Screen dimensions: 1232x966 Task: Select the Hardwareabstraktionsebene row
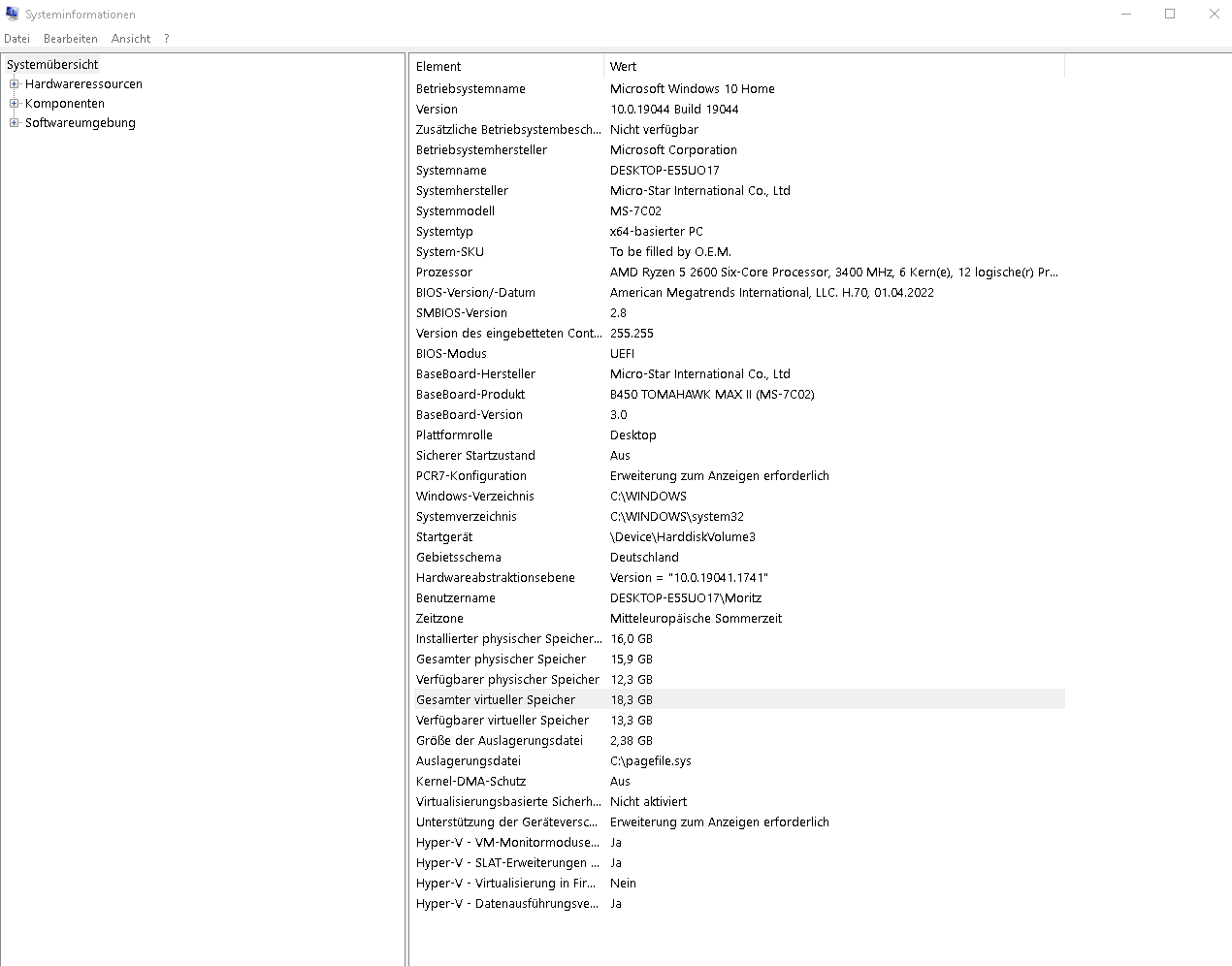coord(737,578)
